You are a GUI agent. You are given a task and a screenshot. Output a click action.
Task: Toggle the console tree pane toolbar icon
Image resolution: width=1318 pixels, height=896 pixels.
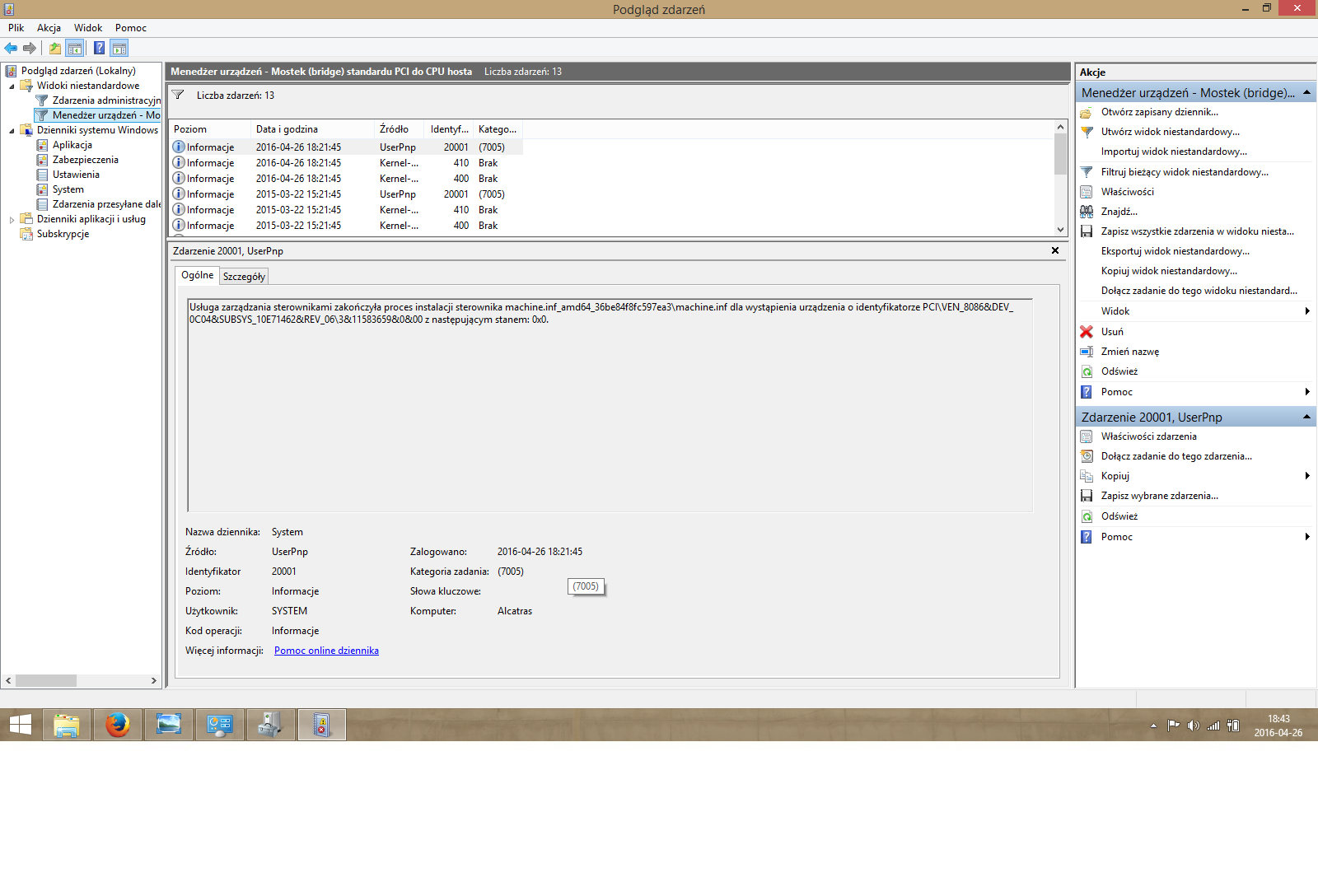(x=75, y=48)
